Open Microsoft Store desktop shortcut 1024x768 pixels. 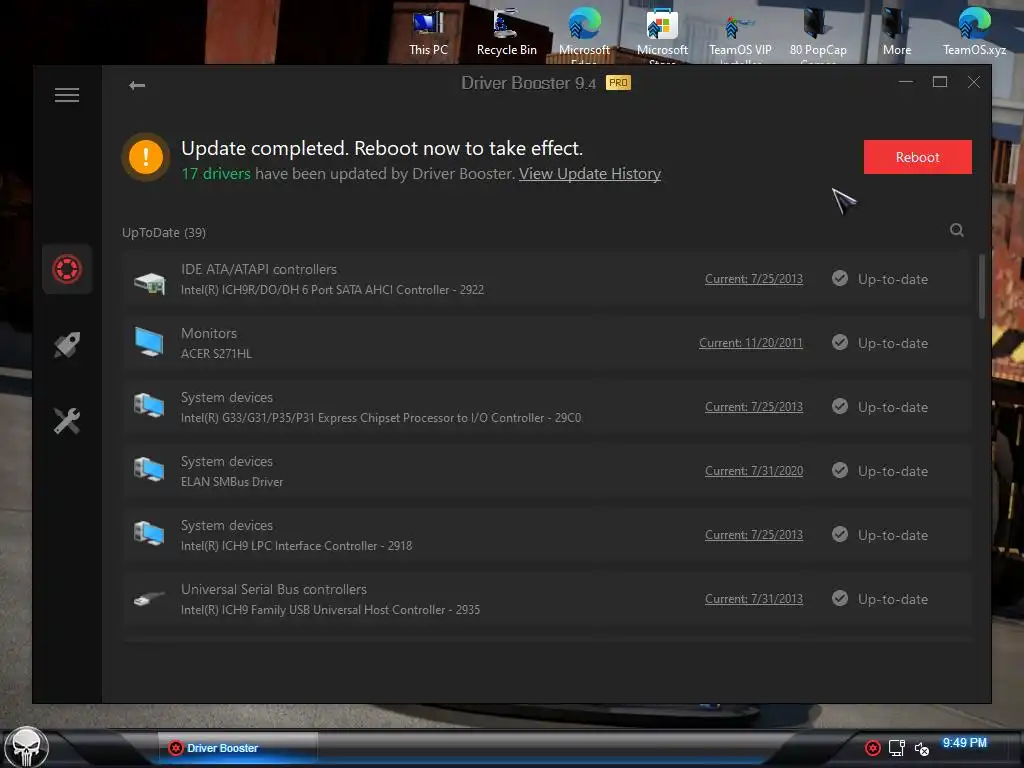[x=662, y=35]
